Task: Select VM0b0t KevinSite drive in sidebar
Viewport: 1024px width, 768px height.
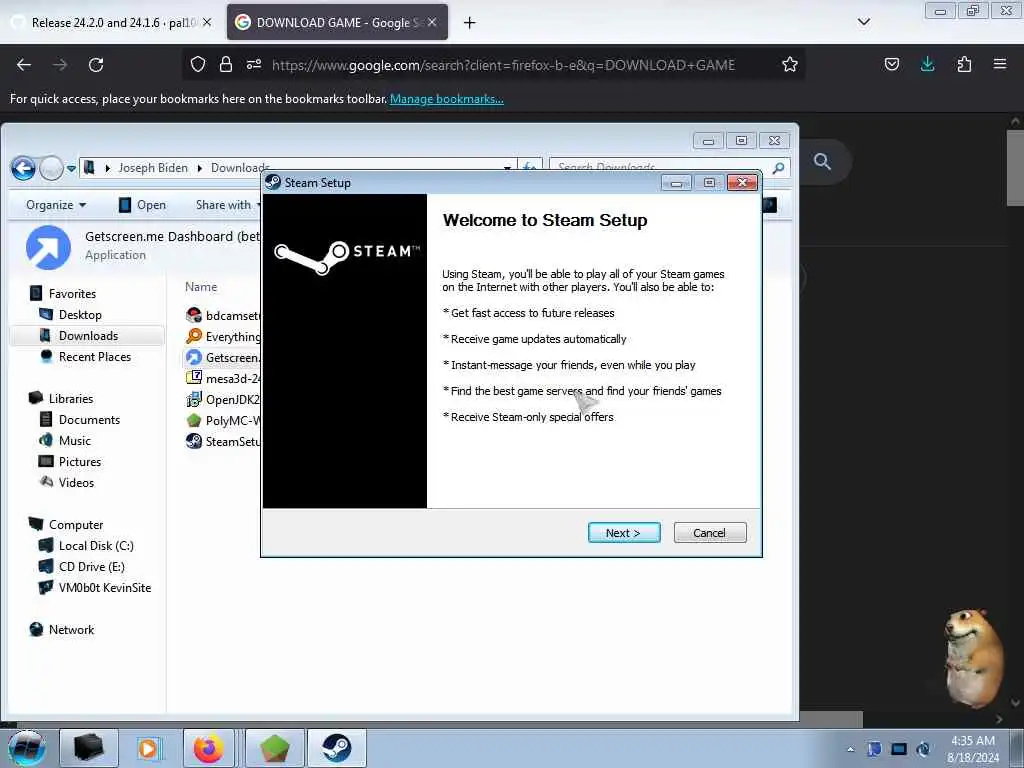Action: pos(104,588)
